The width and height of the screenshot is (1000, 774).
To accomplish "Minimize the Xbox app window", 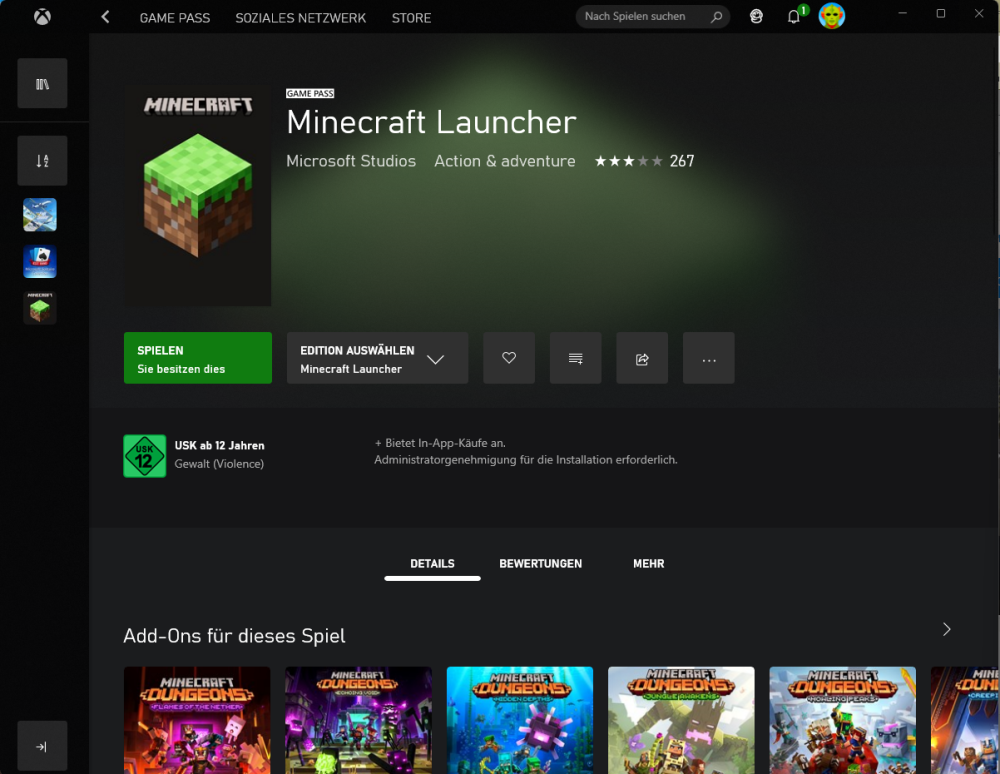I will 902,13.
